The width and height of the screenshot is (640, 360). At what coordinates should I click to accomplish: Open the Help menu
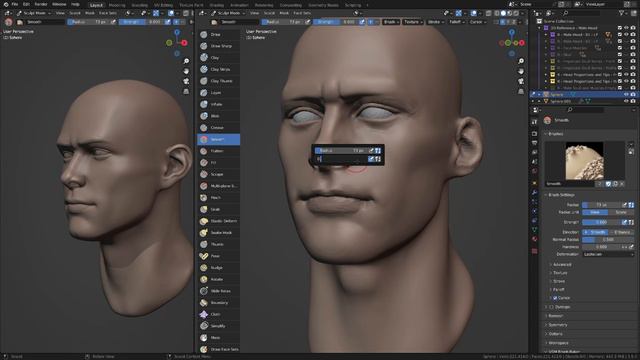point(76,4)
